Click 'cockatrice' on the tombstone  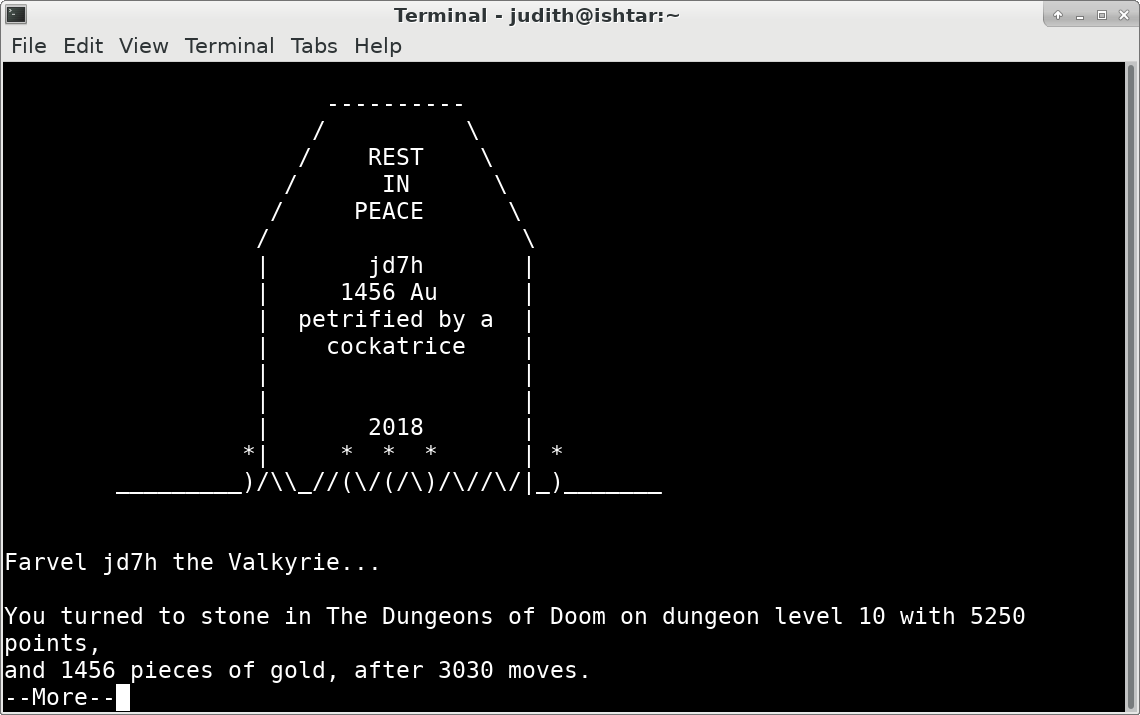click(x=396, y=346)
